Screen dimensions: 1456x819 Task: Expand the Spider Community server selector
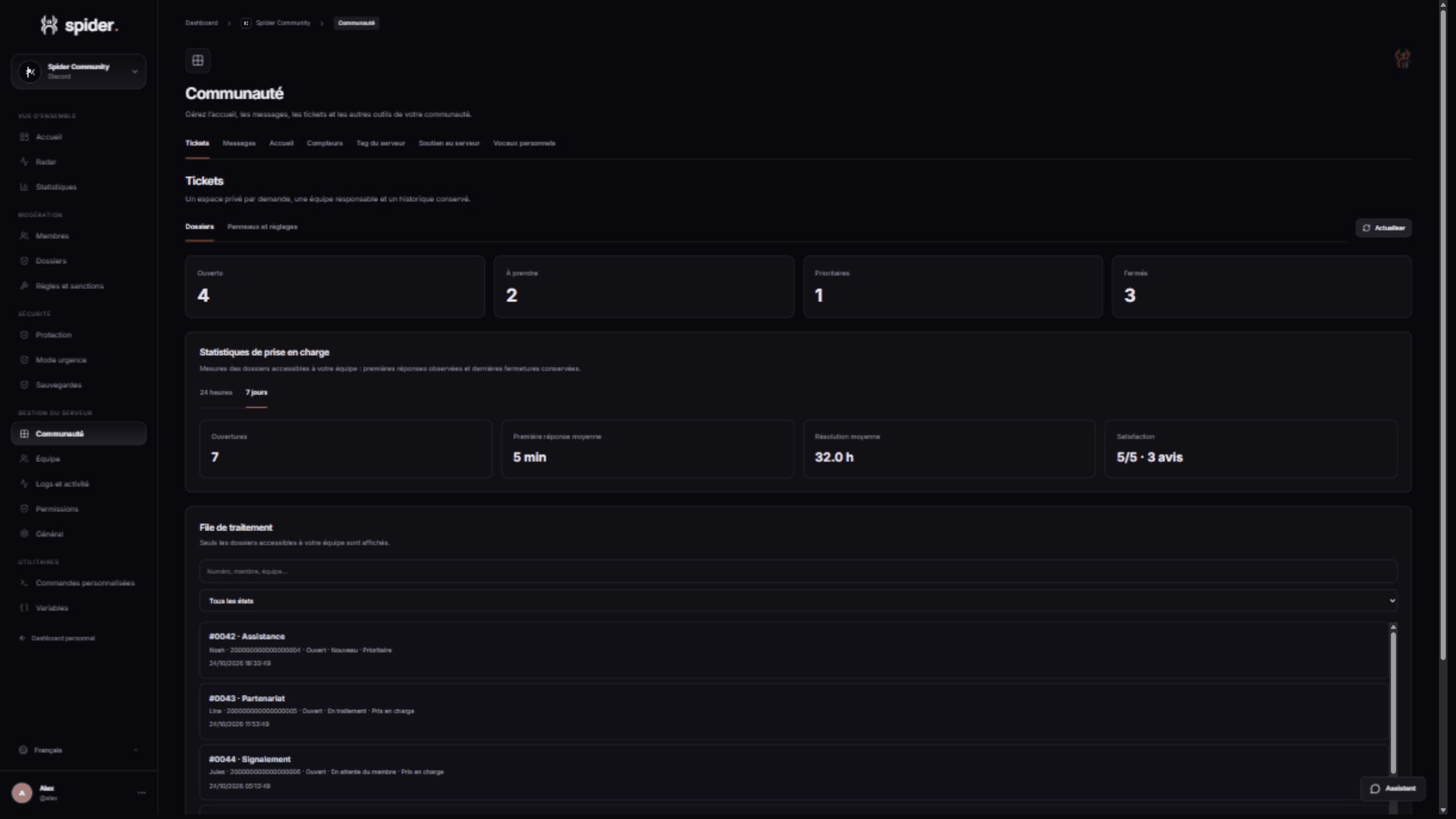(x=78, y=72)
